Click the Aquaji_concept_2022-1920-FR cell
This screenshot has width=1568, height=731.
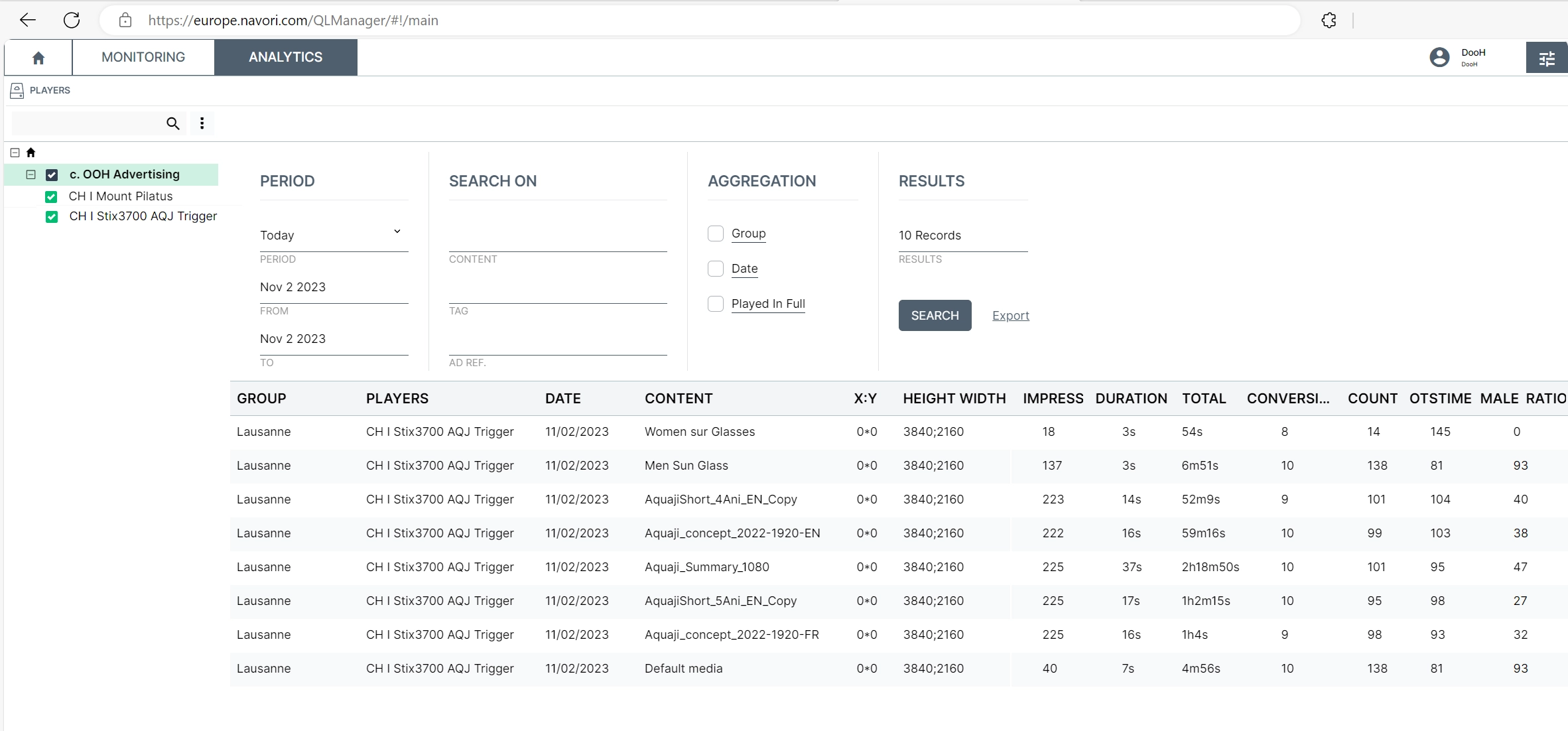[732, 635]
